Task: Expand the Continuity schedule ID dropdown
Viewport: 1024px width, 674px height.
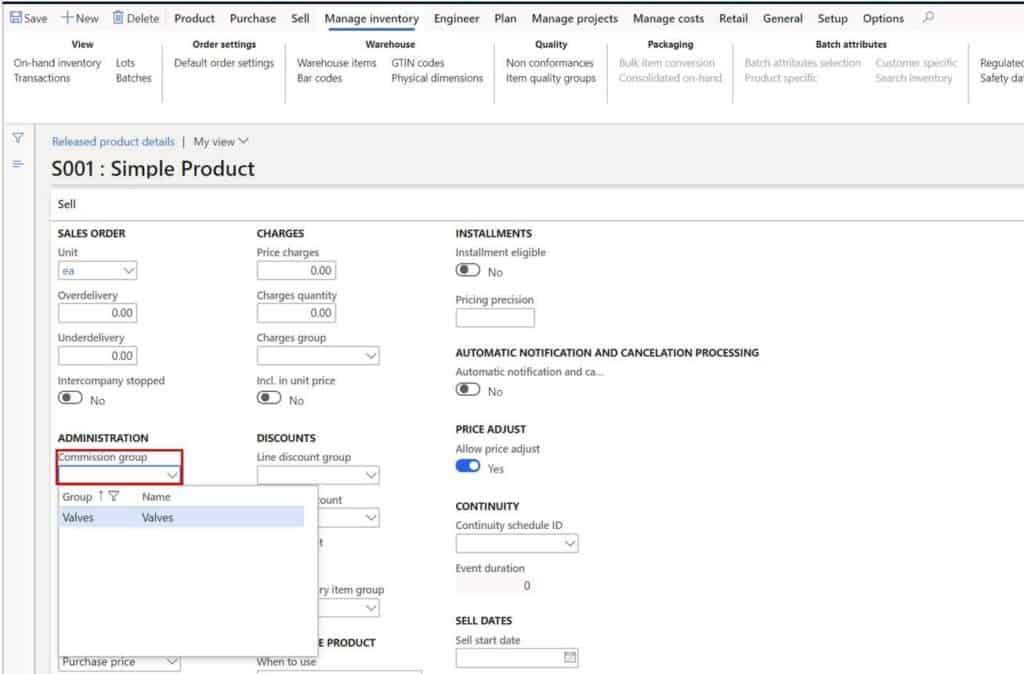Action: click(569, 543)
